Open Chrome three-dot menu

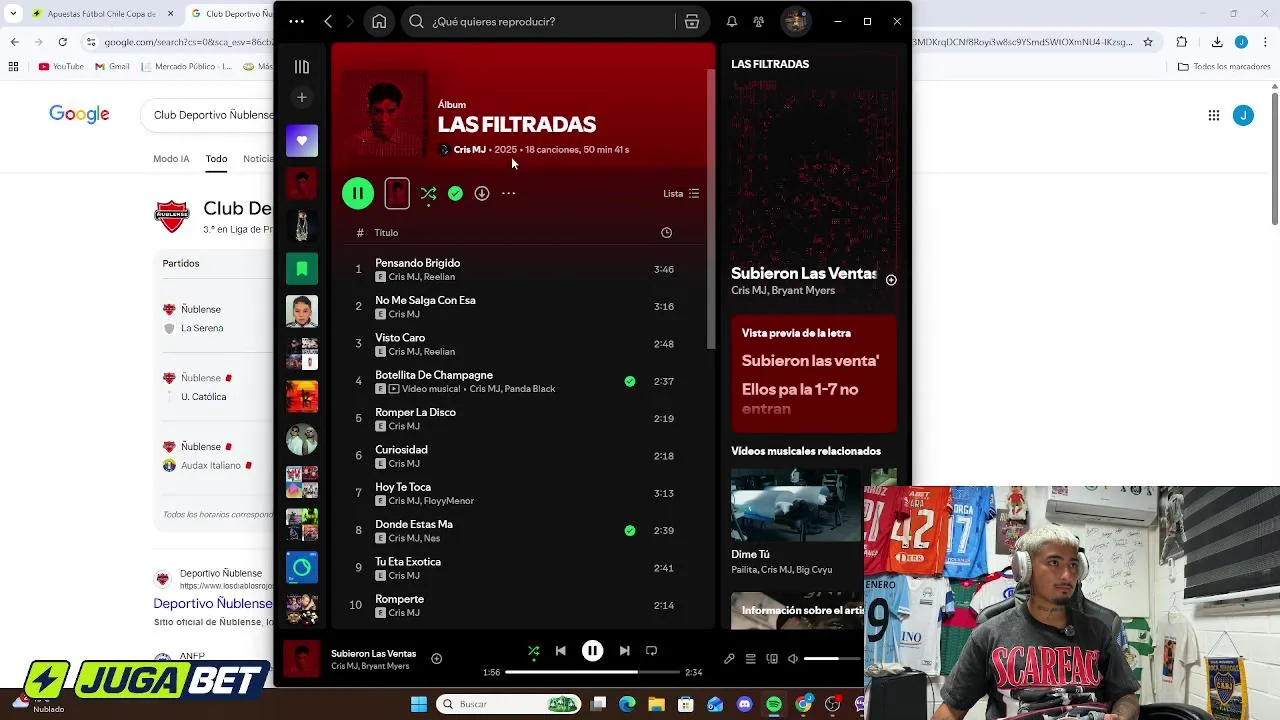point(1265,42)
